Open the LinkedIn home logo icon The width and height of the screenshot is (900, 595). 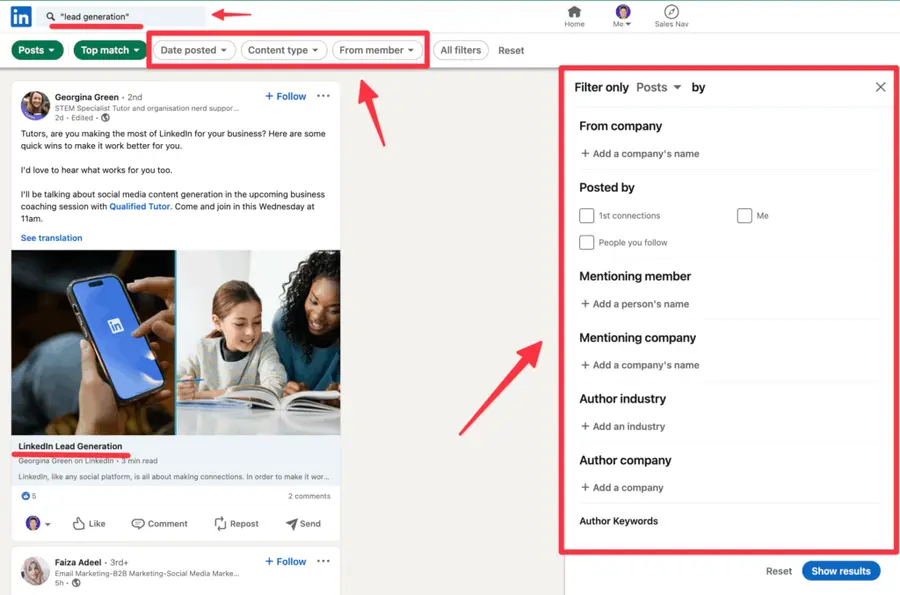(21, 16)
